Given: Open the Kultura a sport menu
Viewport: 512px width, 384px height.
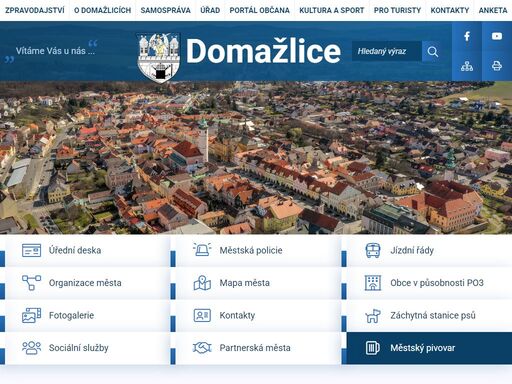Looking at the screenshot, I should (331, 10).
